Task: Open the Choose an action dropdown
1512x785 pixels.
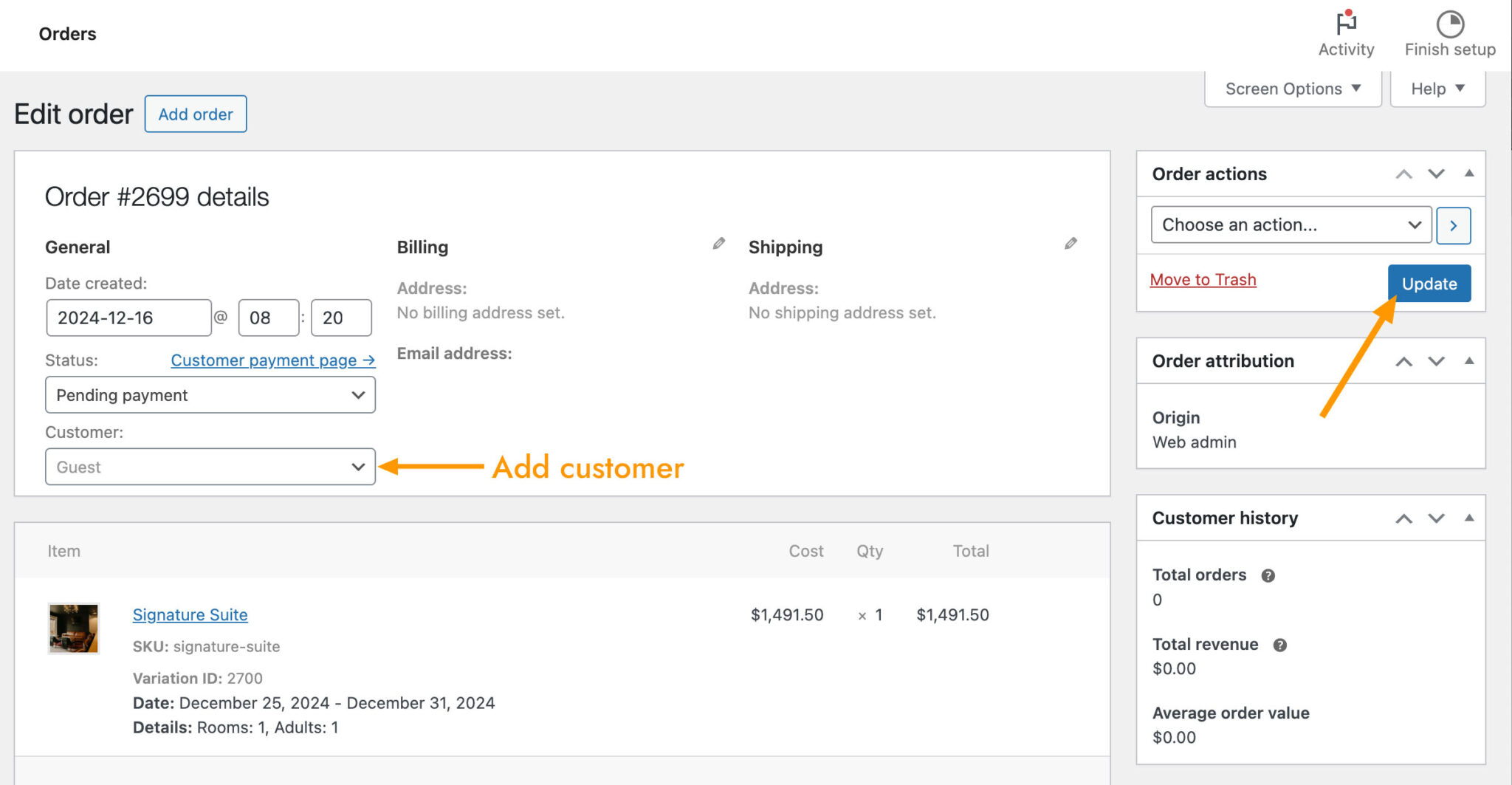Action: coord(1291,224)
